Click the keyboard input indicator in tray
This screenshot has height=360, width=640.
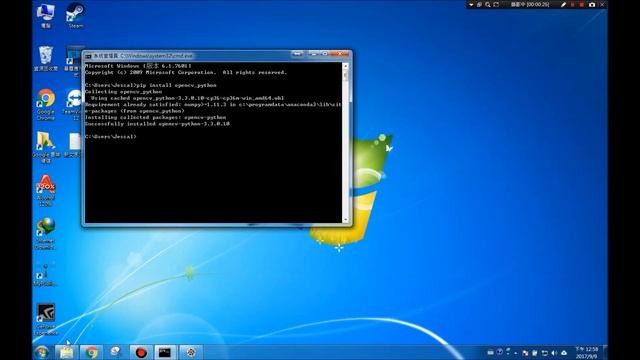491,353
